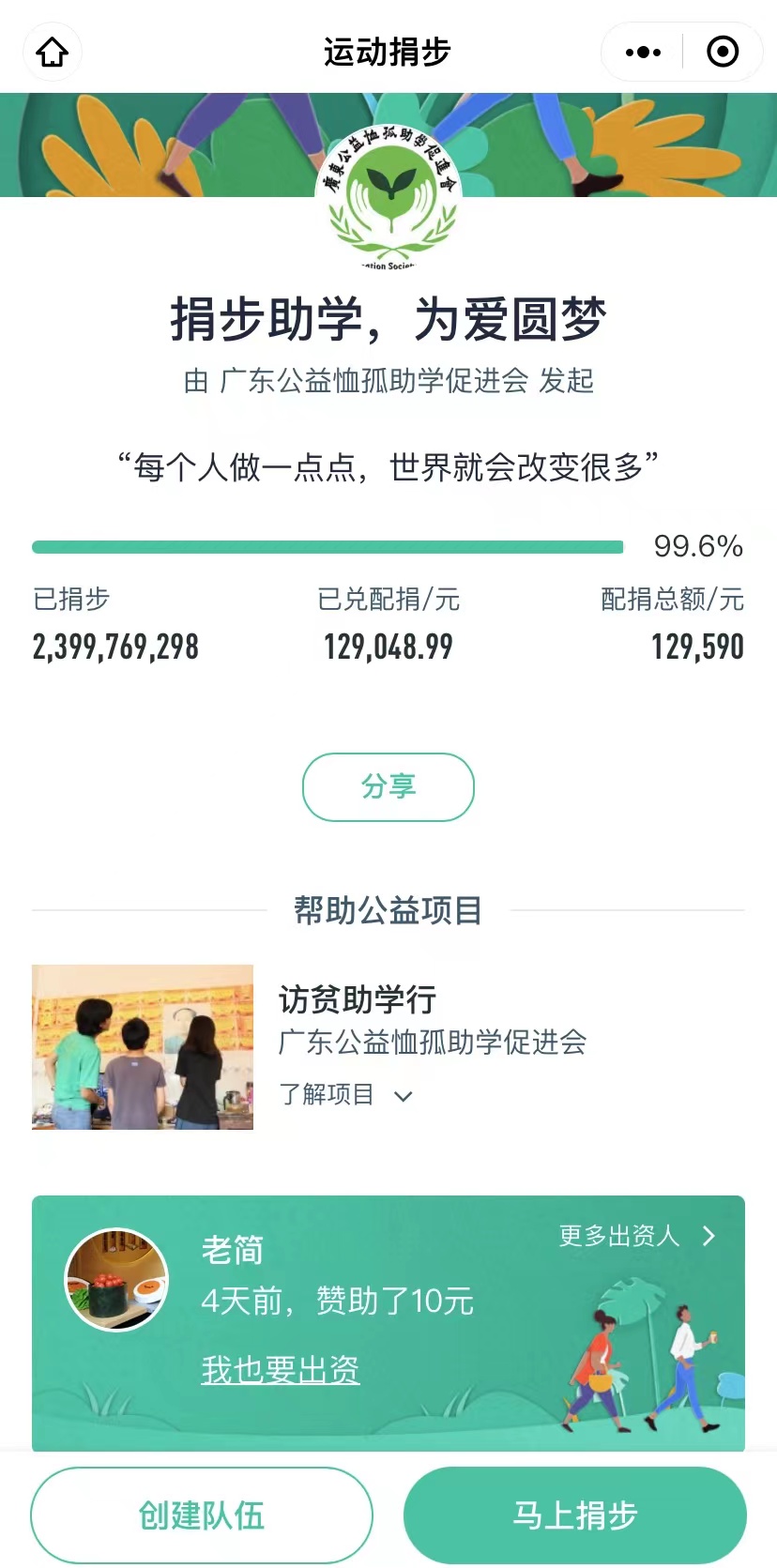Tap the 访贫助学行 project title
Image resolution: width=777 pixels, height=1568 pixels.
click(358, 1000)
